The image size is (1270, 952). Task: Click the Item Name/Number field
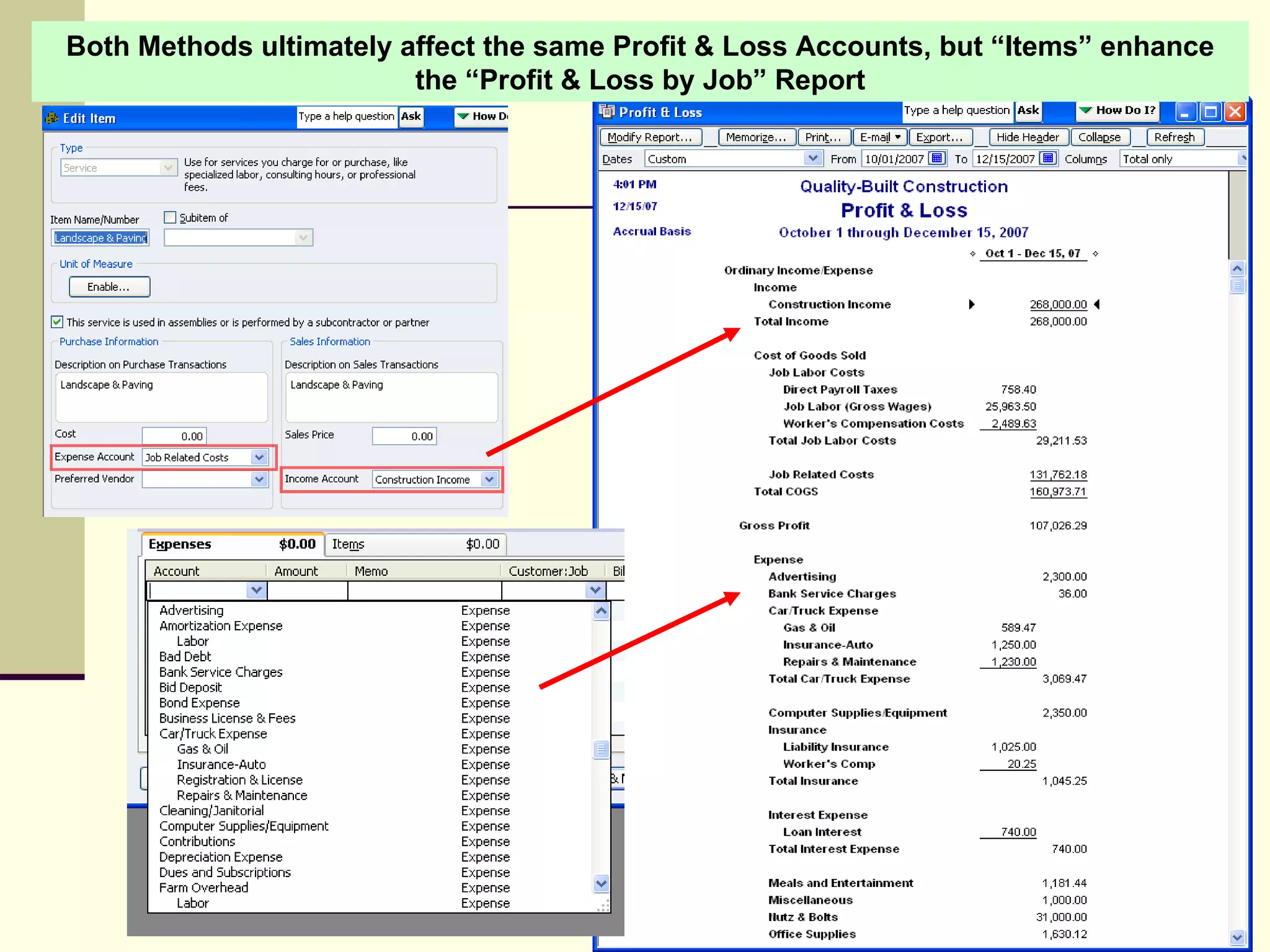click(x=100, y=237)
